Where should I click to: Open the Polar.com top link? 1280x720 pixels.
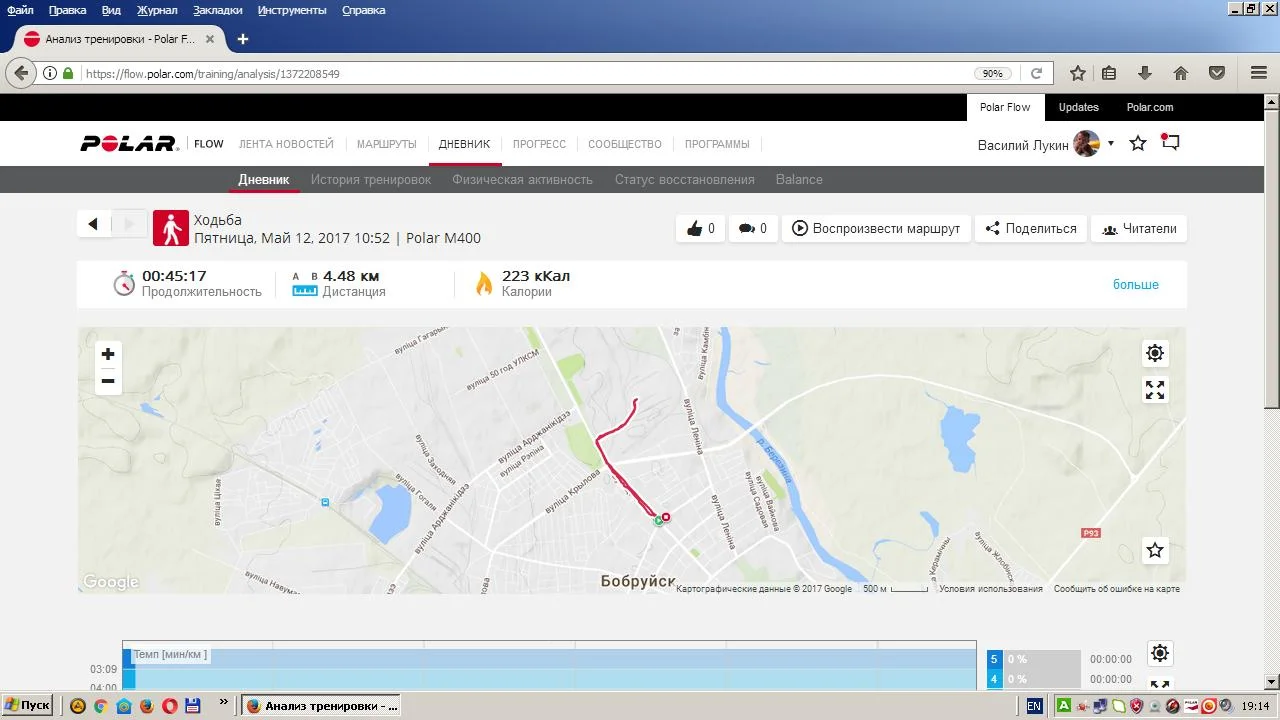(x=1150, y=107)
